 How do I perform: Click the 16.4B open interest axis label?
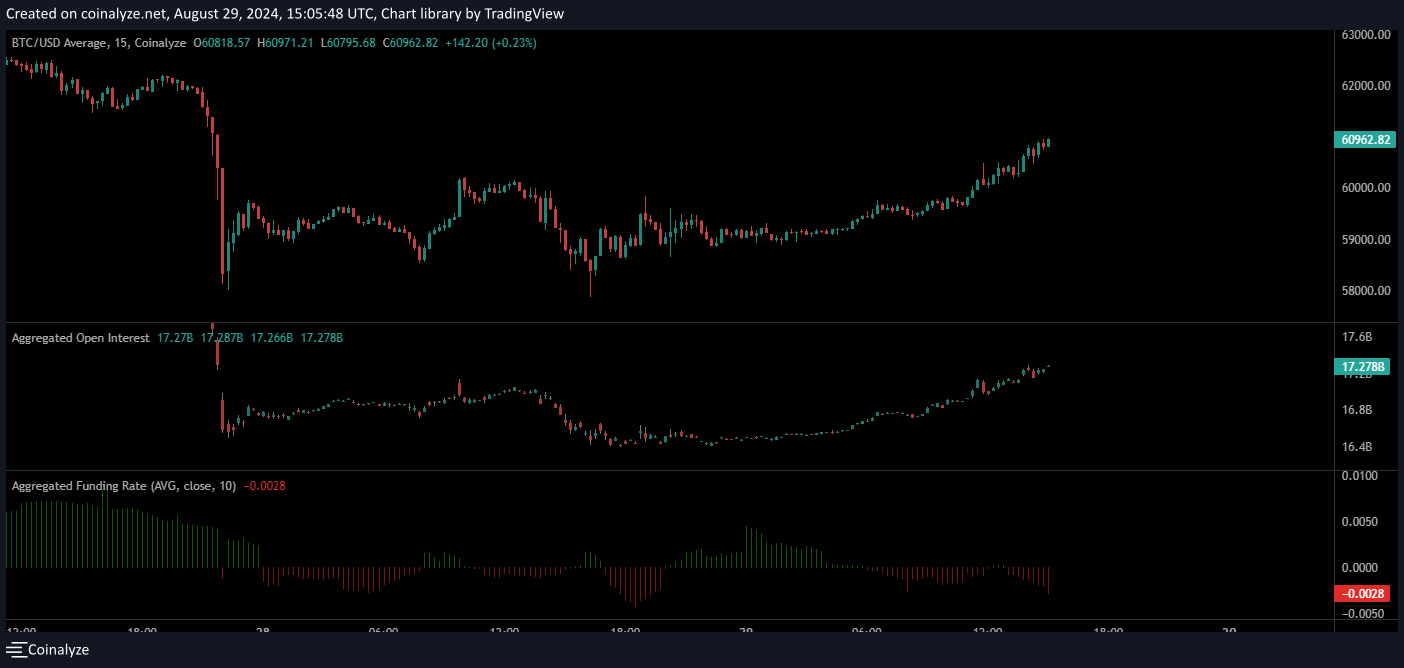coord(1356,447)
